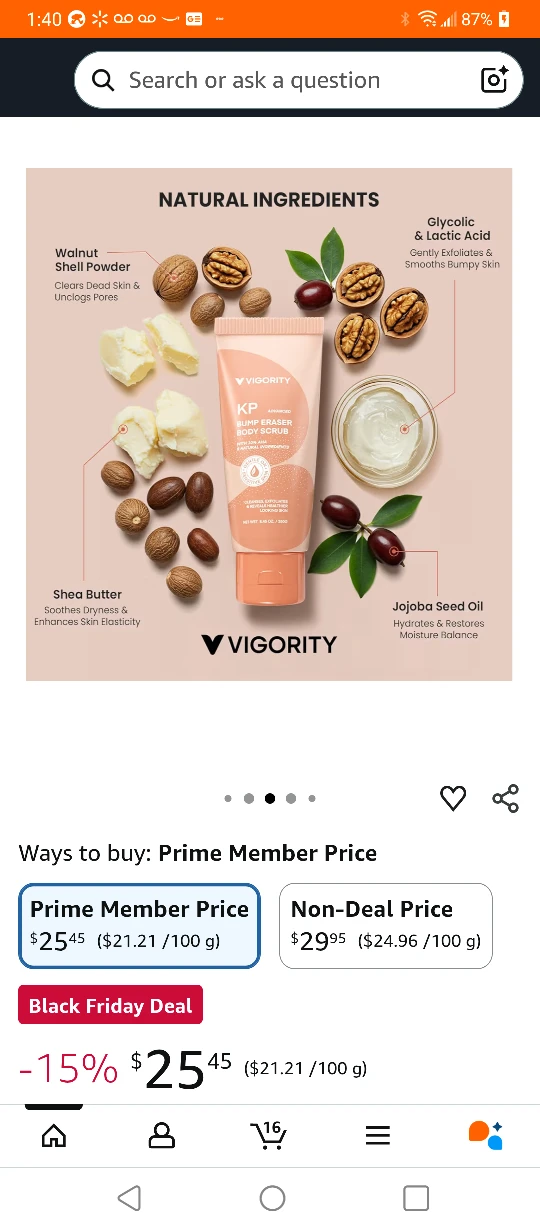Tap the Android home circle button
The image size is (540, 1230).
click(272, 1198)
